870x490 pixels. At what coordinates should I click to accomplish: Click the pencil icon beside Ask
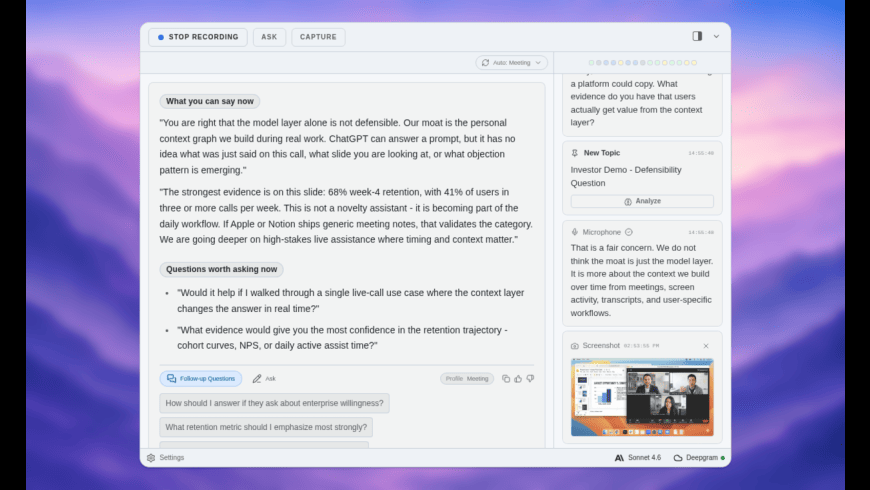pos(257,378)
